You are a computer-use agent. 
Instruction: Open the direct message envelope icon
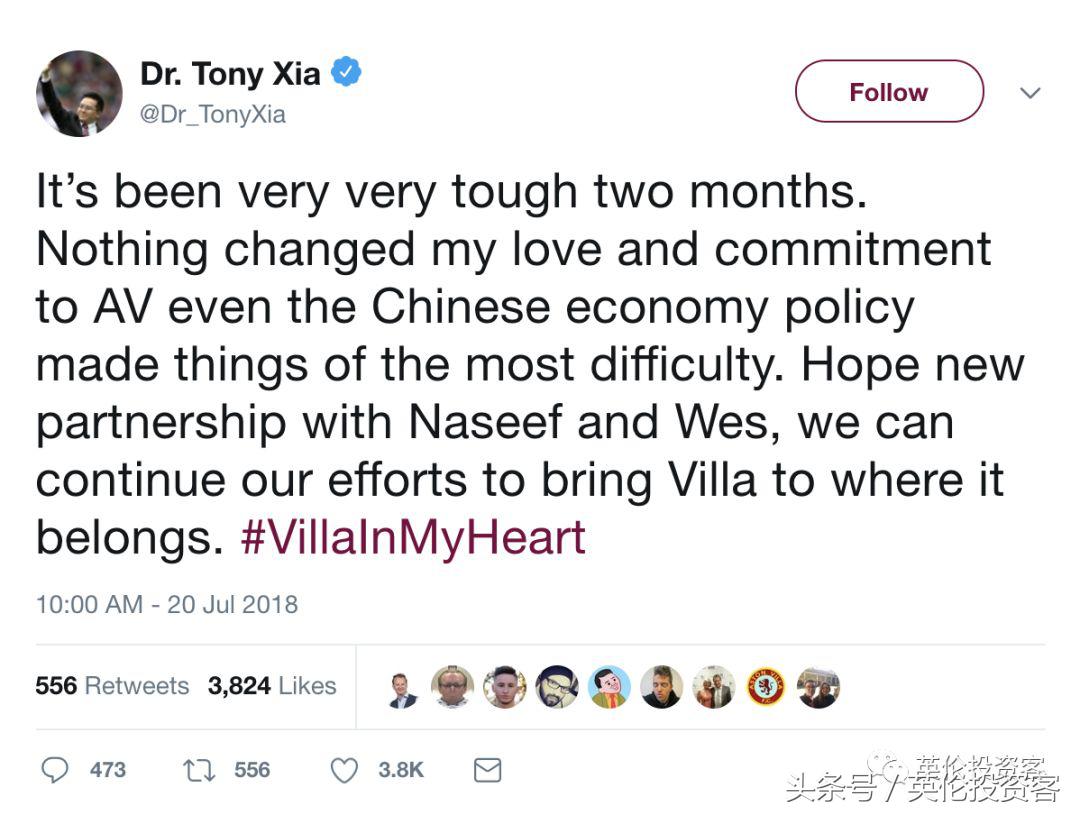pyautogui.click(x=485, y=770)
